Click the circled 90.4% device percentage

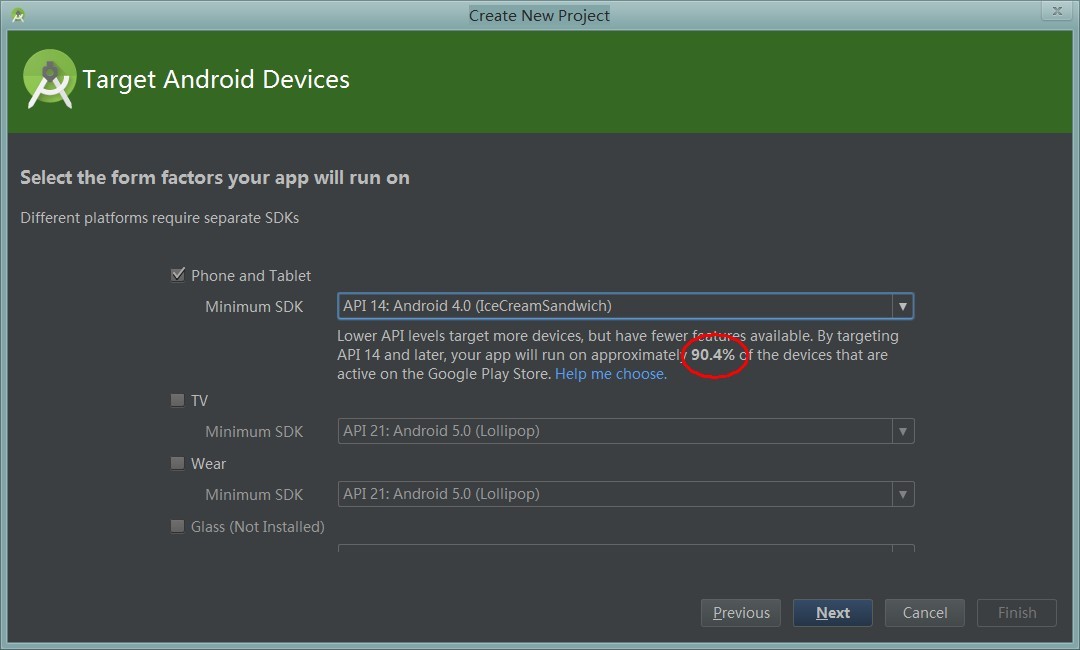[x=712, y=355]
